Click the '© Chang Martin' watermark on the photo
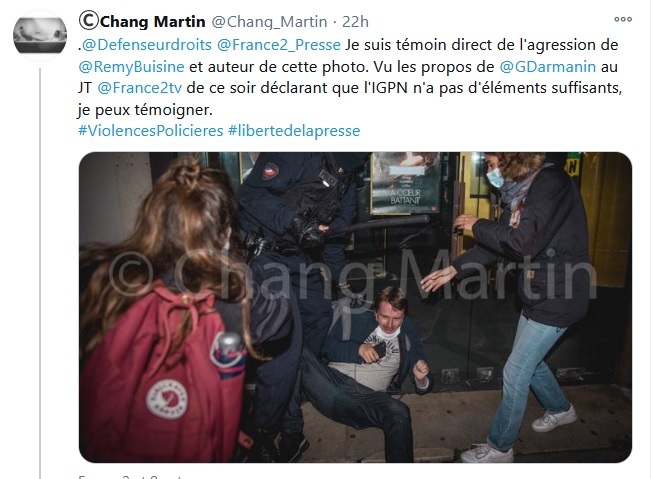This screenshot has height=479, width=653. 354,273
